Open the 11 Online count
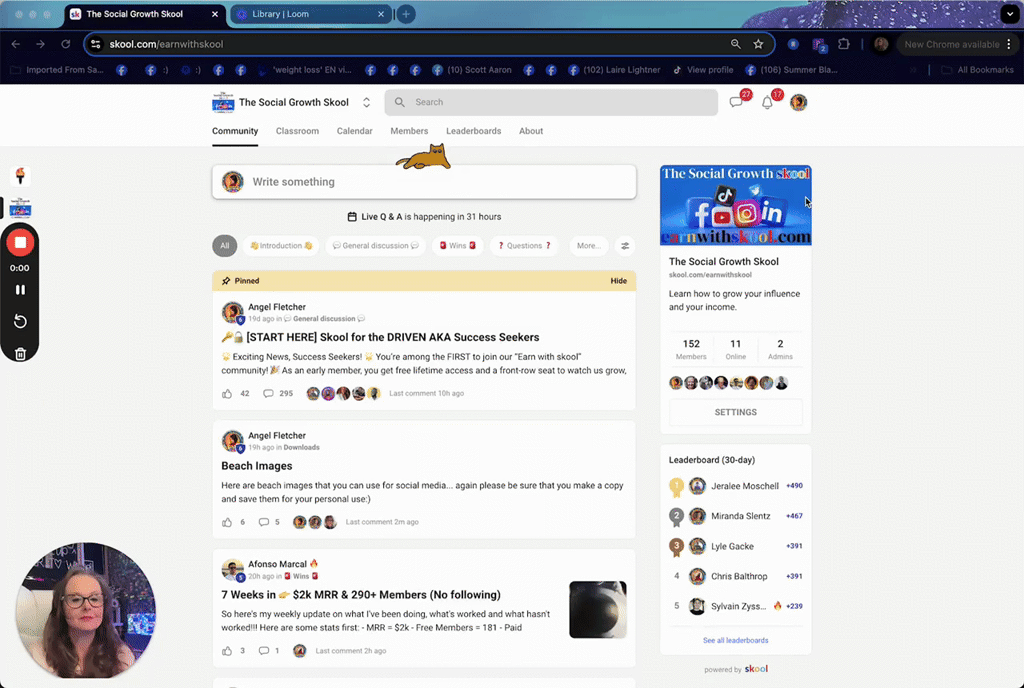Screen dimensions: 1024x688 point(735,349)
